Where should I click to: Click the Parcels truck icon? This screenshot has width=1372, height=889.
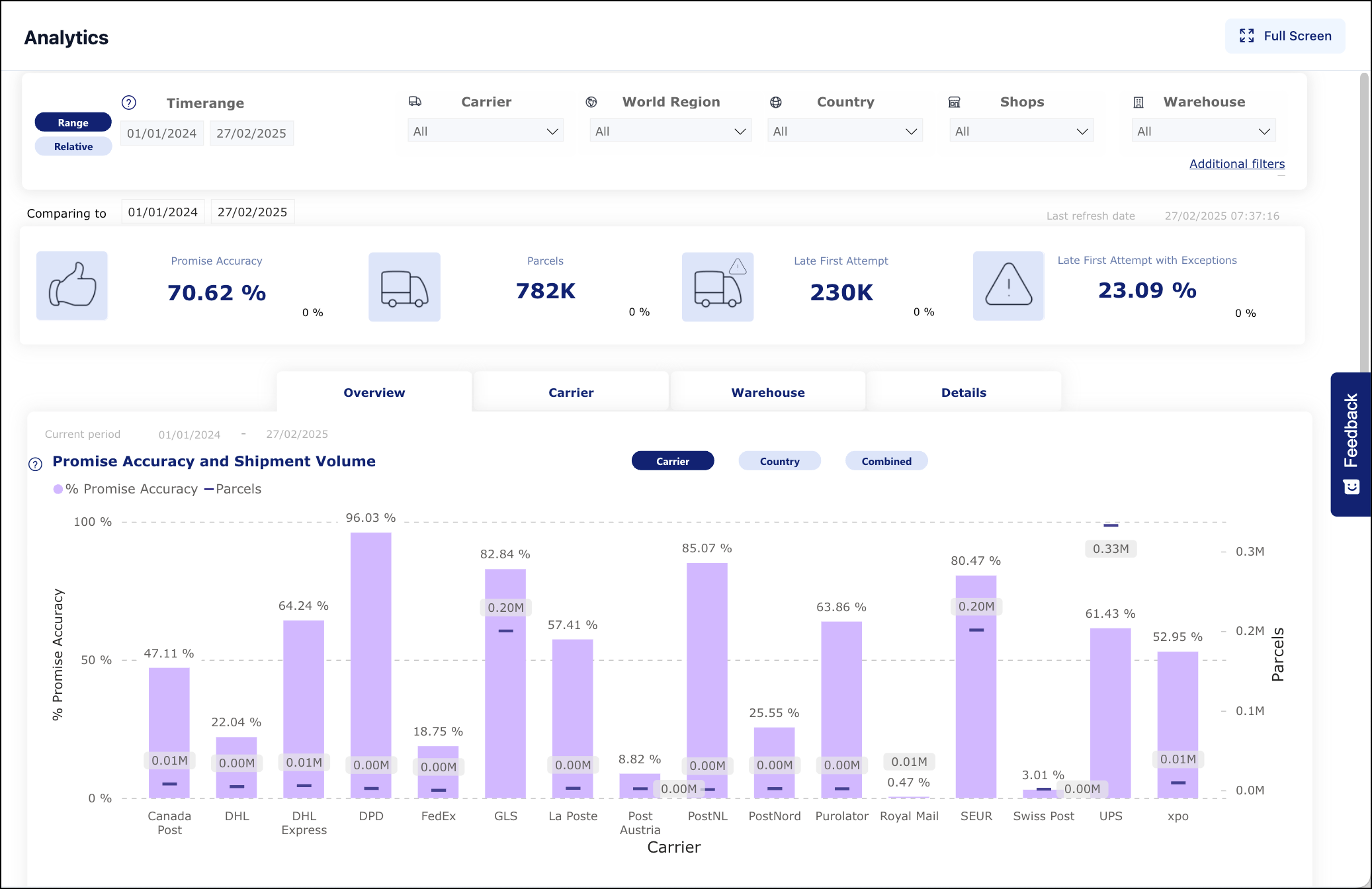pos(404,287)
